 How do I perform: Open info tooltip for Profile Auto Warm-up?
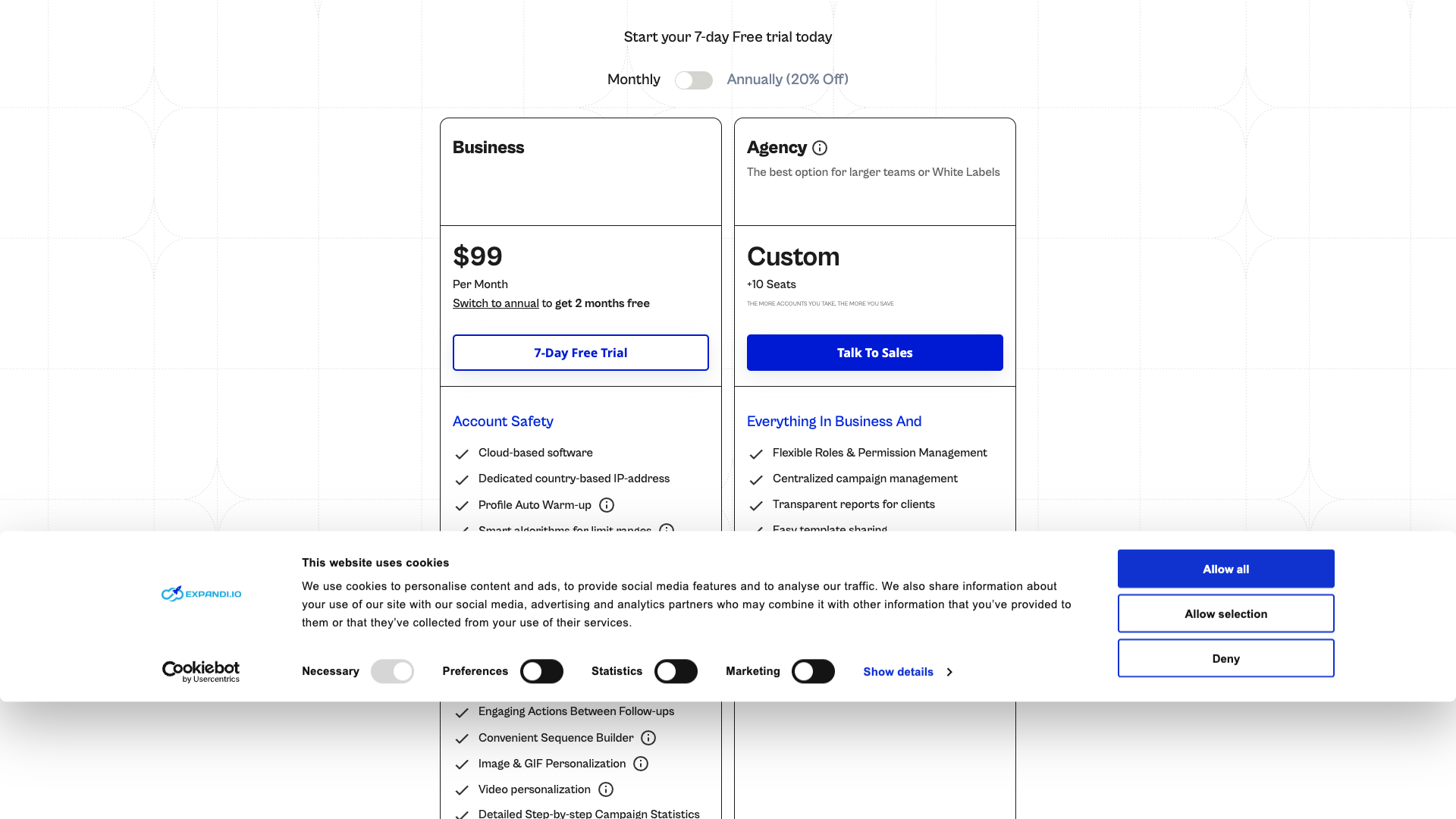pyautogui.click(x=607, y=505)
